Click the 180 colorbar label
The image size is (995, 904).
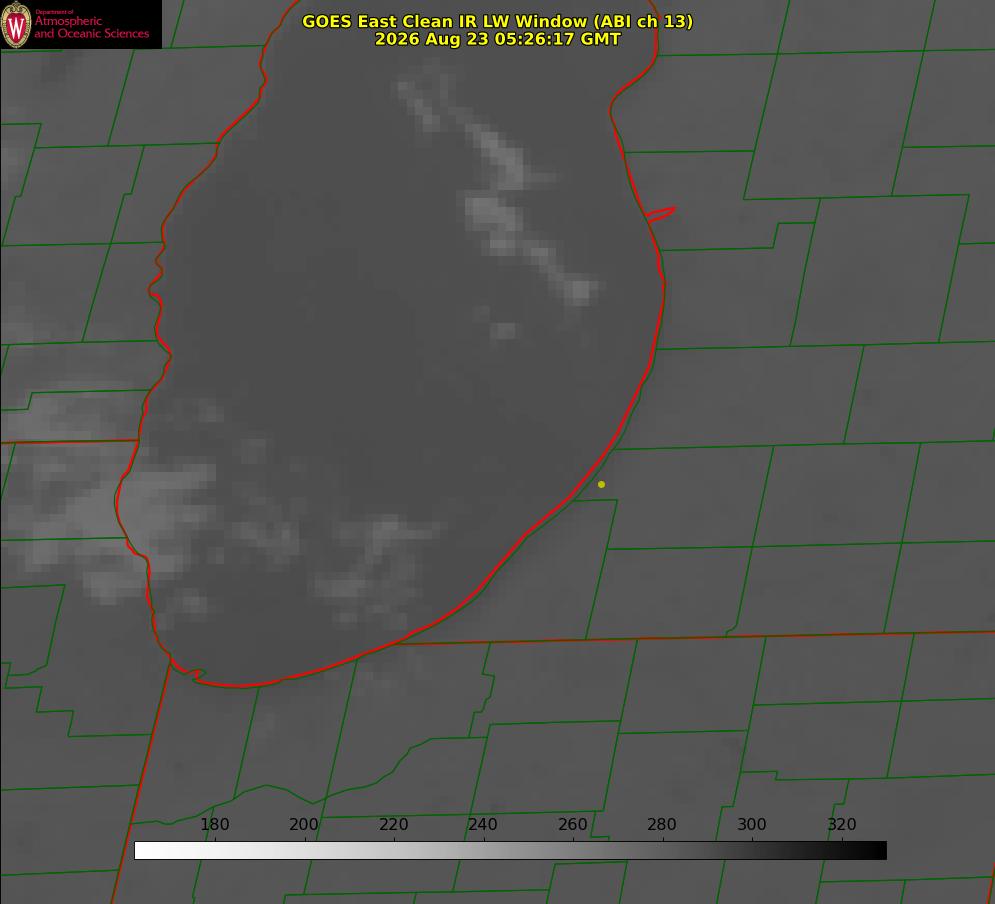click(214, 825)
